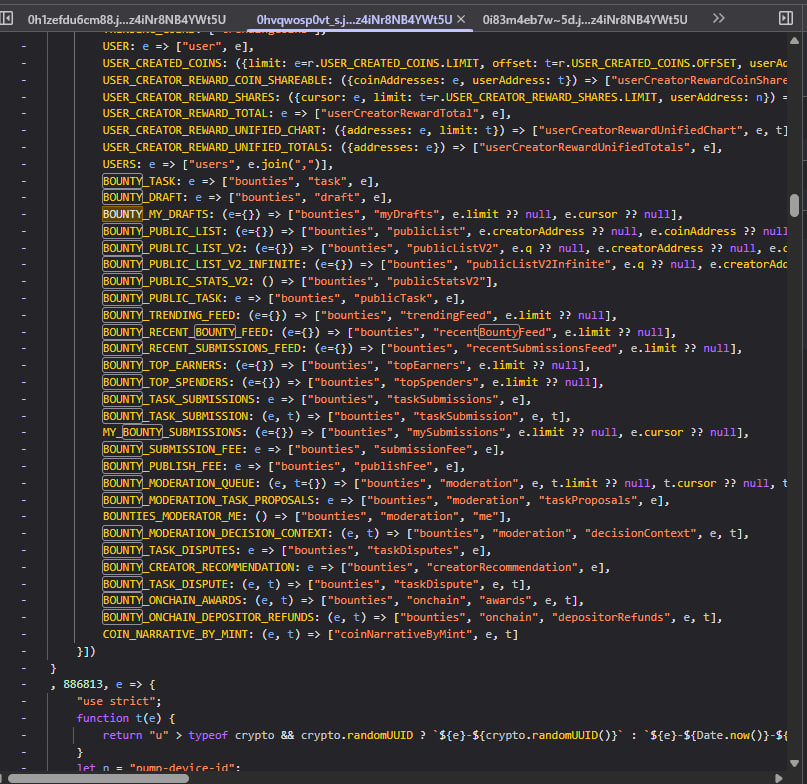Click the BOUNTY_PUBLIC_TASK key

click(x=164, y=298)
